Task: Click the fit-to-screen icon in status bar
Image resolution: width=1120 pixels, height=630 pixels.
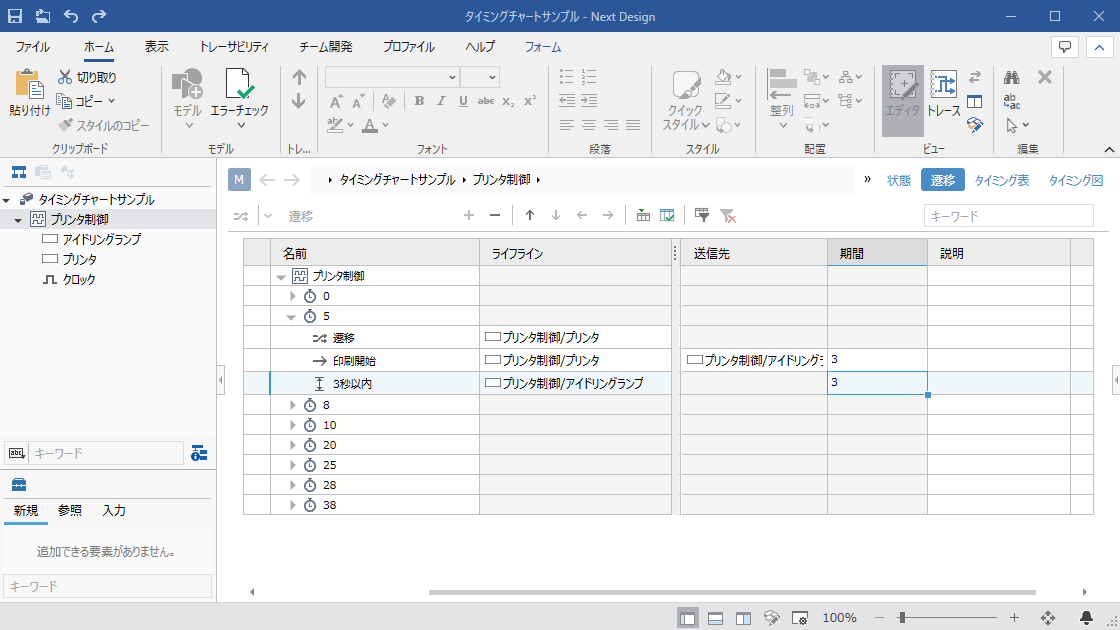Action: click(x=1048, y=618)
